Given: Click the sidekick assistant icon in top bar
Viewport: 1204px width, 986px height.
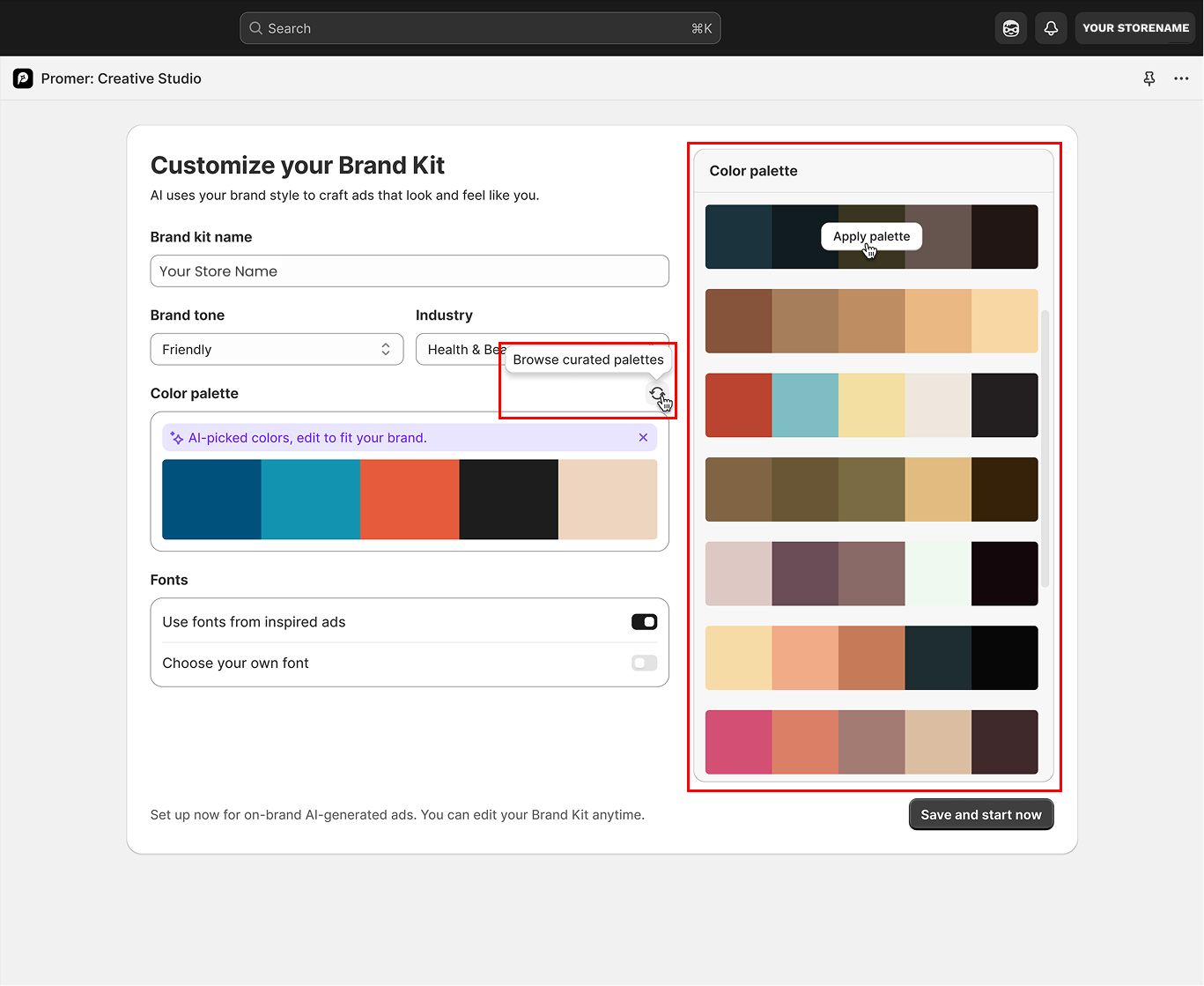Looking at the screenshot, I should click(1011, 28).
